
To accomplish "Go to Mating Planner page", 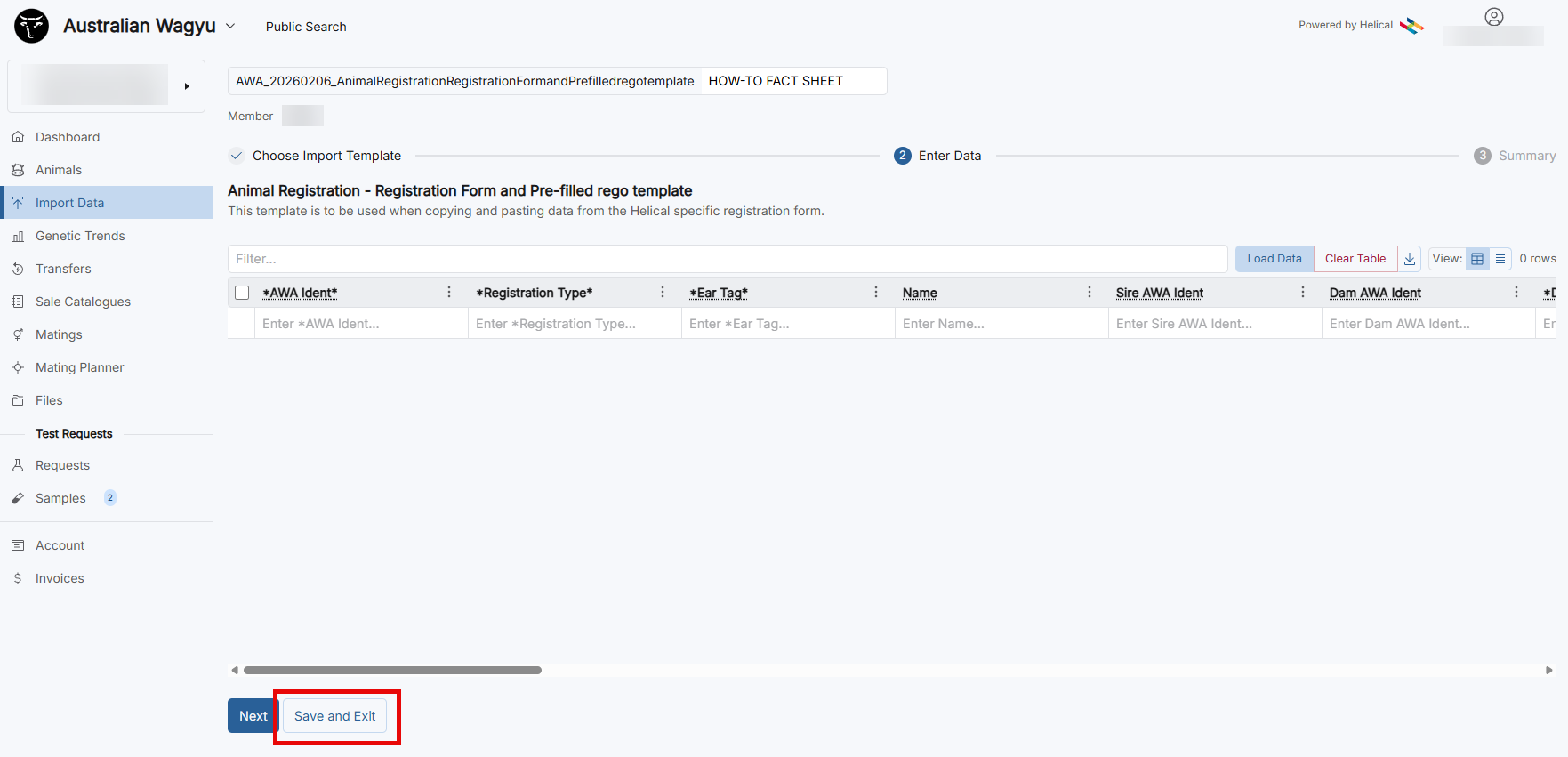I will pos(79,367).
